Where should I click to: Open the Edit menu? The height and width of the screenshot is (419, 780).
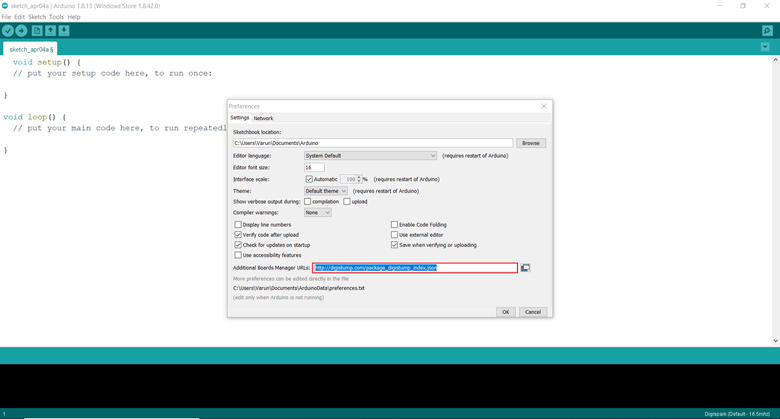(x=19, y=17)
